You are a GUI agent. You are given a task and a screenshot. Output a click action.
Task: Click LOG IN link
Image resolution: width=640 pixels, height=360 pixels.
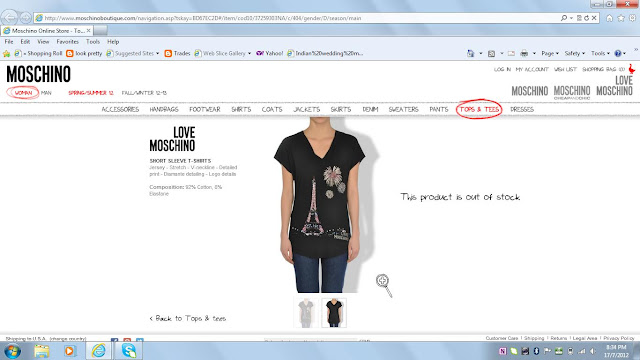click(502, 69)
